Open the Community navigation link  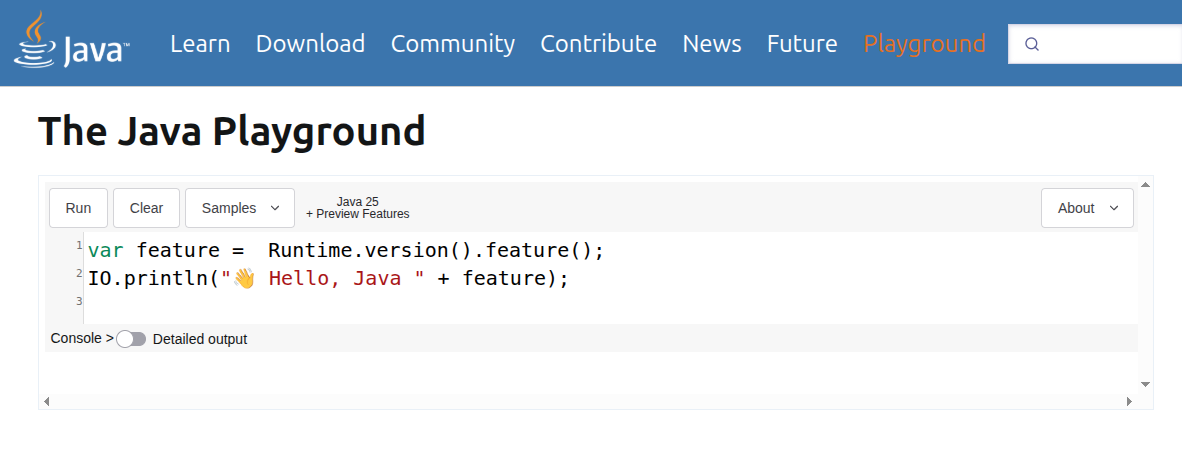click(452, 44)
